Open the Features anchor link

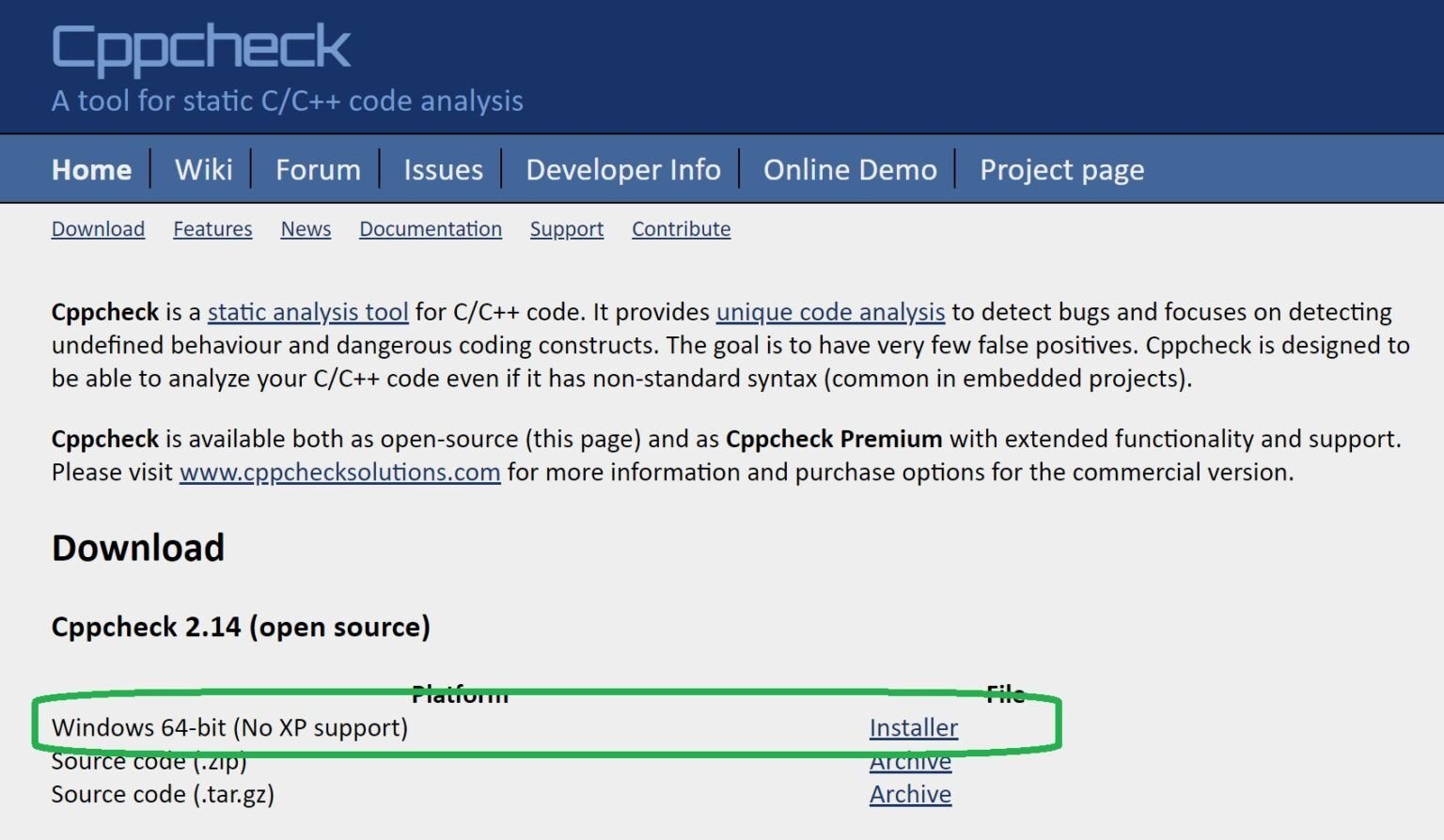pyautogui.click(x=212, y=229)
